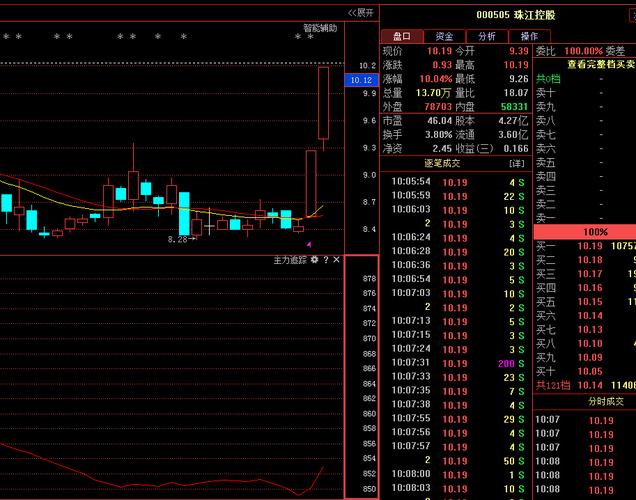Click the 总量 13.70万 value
This screenshot has width=636, height=500.
pyautogui.click(x=433, y=93)
